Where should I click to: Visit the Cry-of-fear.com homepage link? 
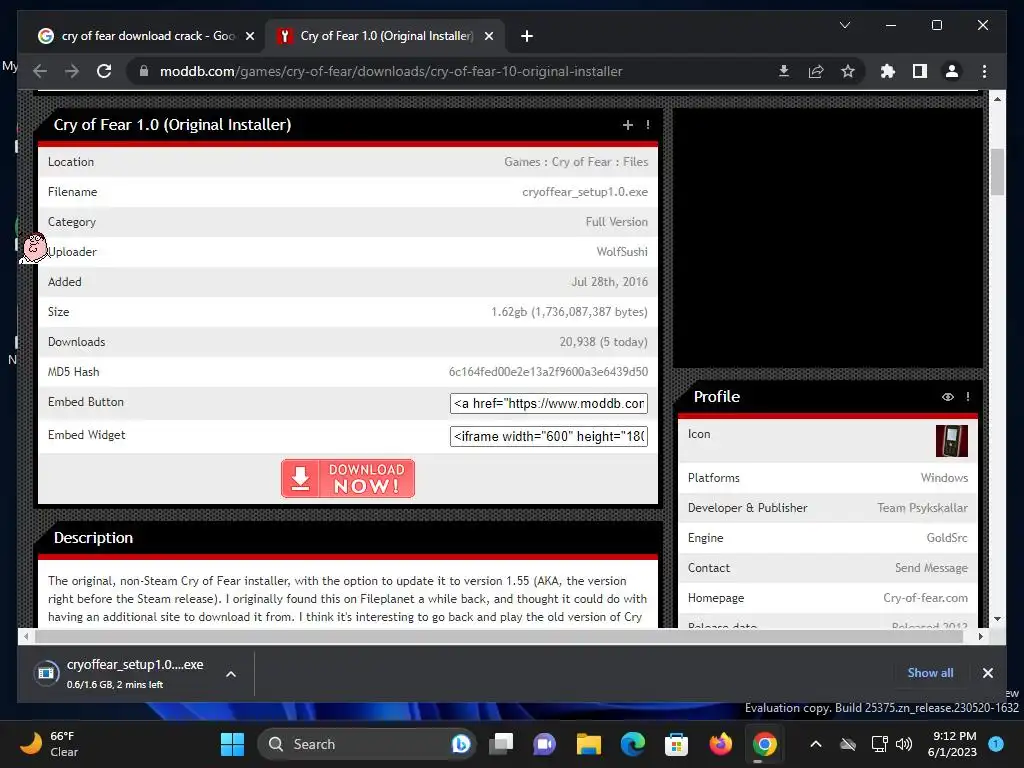[x=925, y=598]
